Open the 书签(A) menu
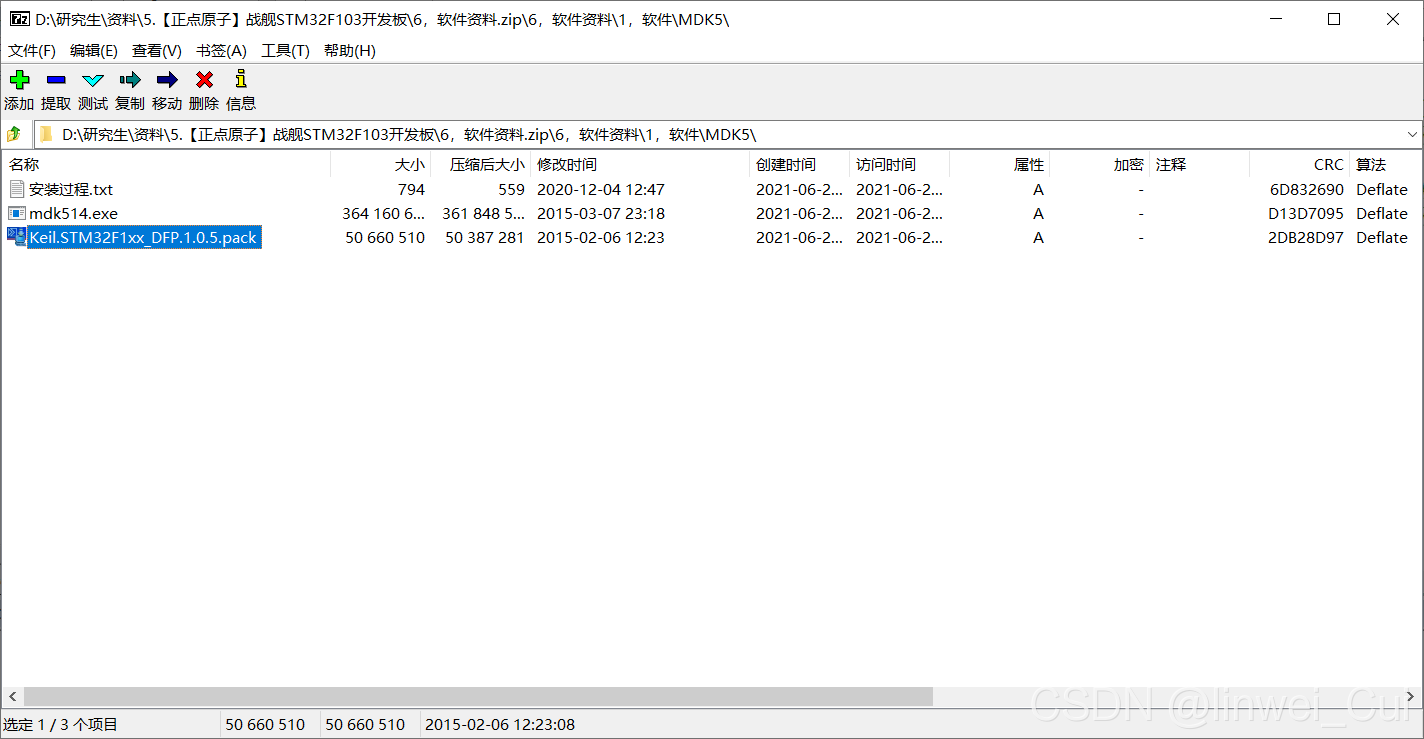 (221, 51)
